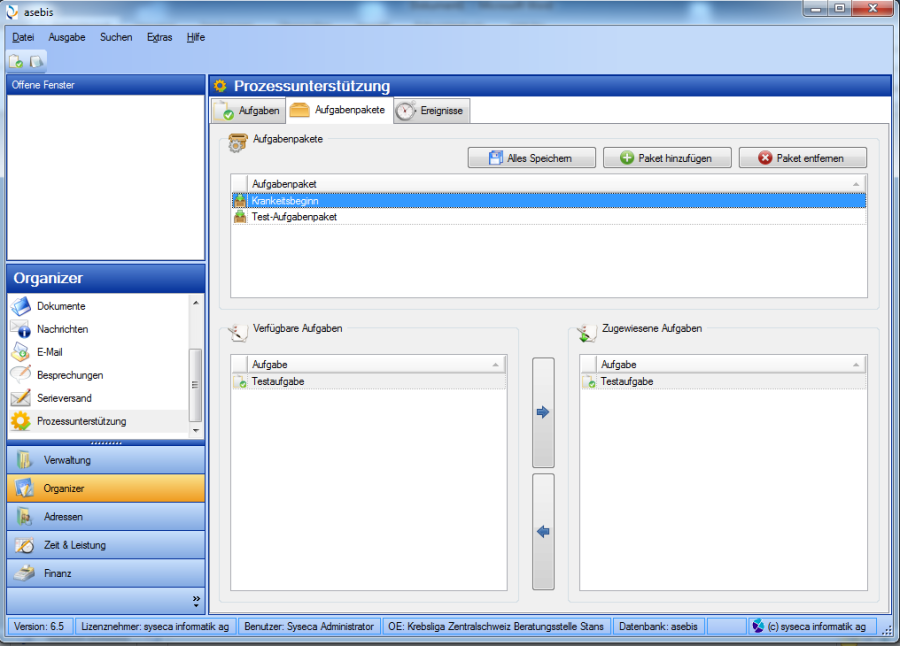The width and height of the screenshot is (900, 646).
Task: Open the Verwaltung navigation section
Action: pyautogui.click(x=106, y=460)
